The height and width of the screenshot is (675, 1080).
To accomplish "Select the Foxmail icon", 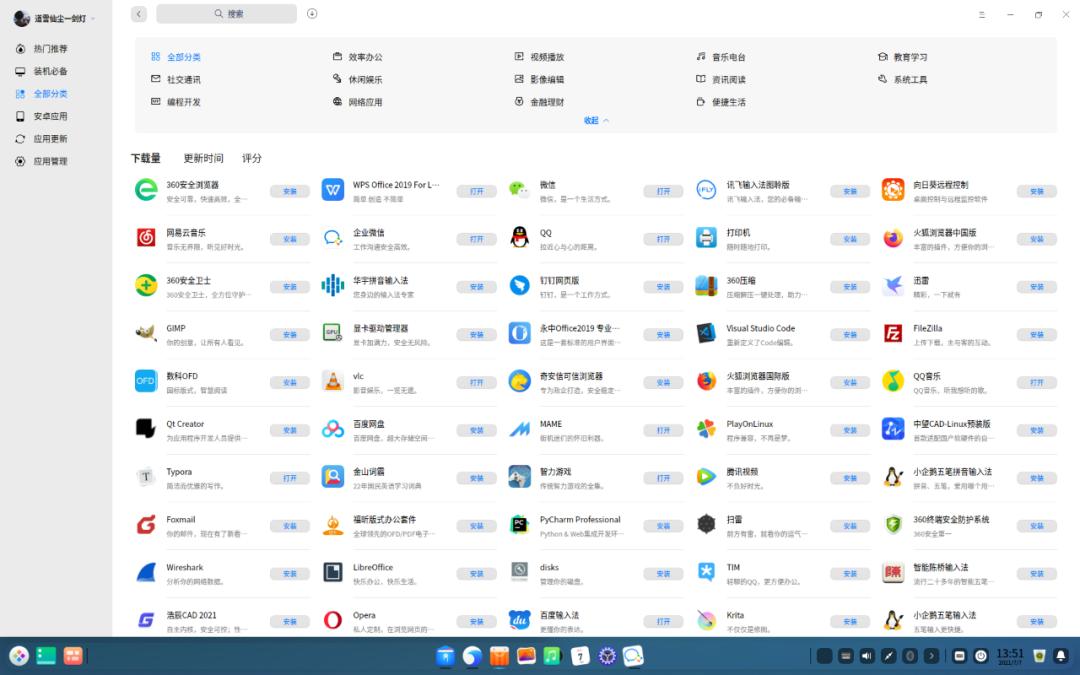I will [145, 525].
